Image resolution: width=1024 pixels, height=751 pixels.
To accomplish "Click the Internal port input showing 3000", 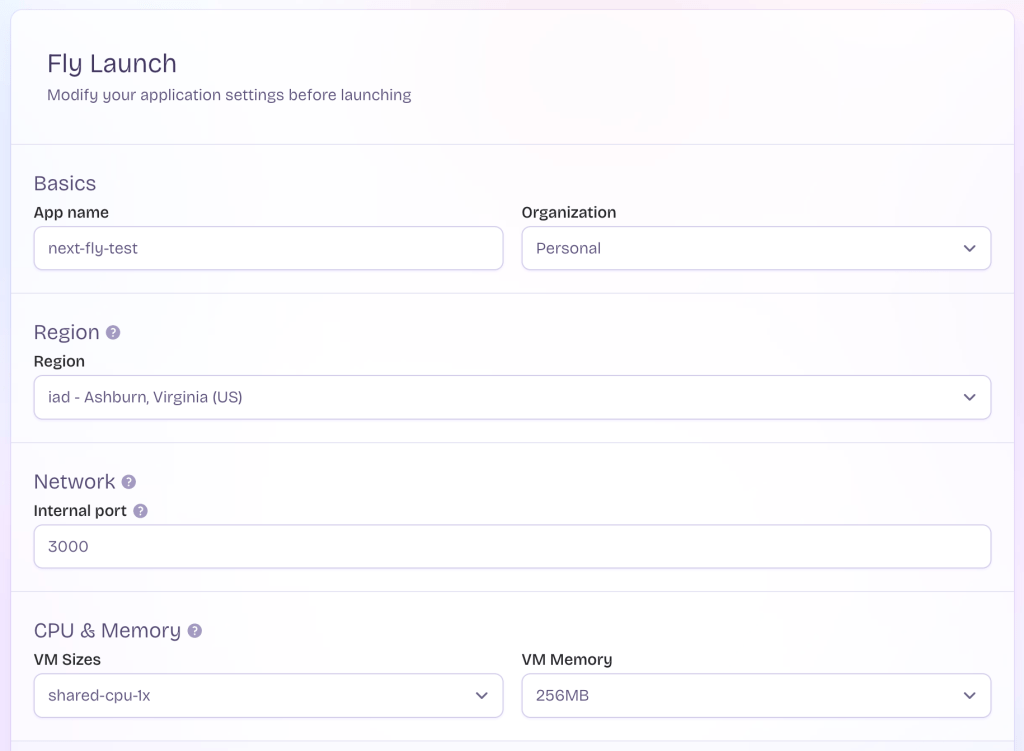I will pyautogui.click(x=511, y=547).
